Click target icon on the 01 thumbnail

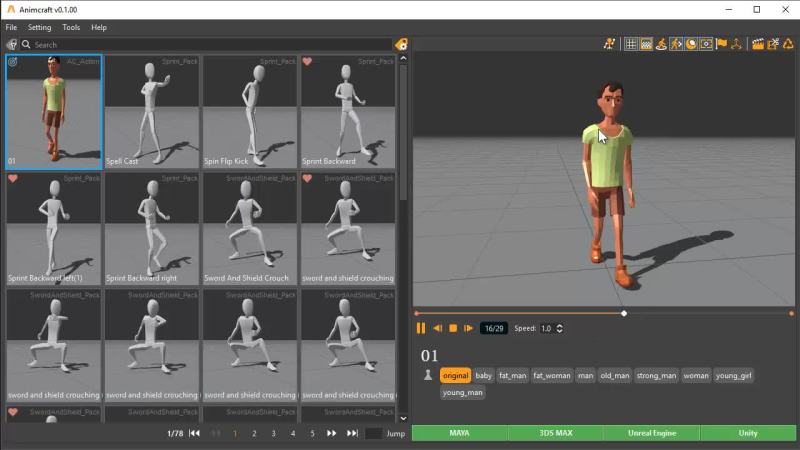[x=13, y=62]
